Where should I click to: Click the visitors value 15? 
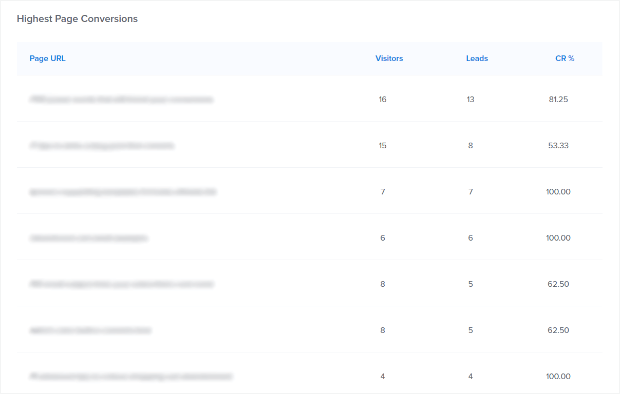(x=382, y=146)
